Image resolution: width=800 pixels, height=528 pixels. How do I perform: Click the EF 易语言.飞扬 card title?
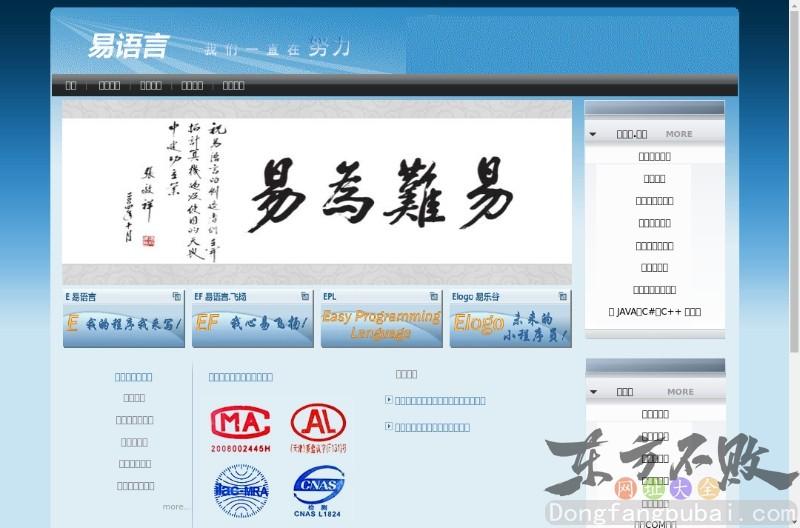[220, 297]
